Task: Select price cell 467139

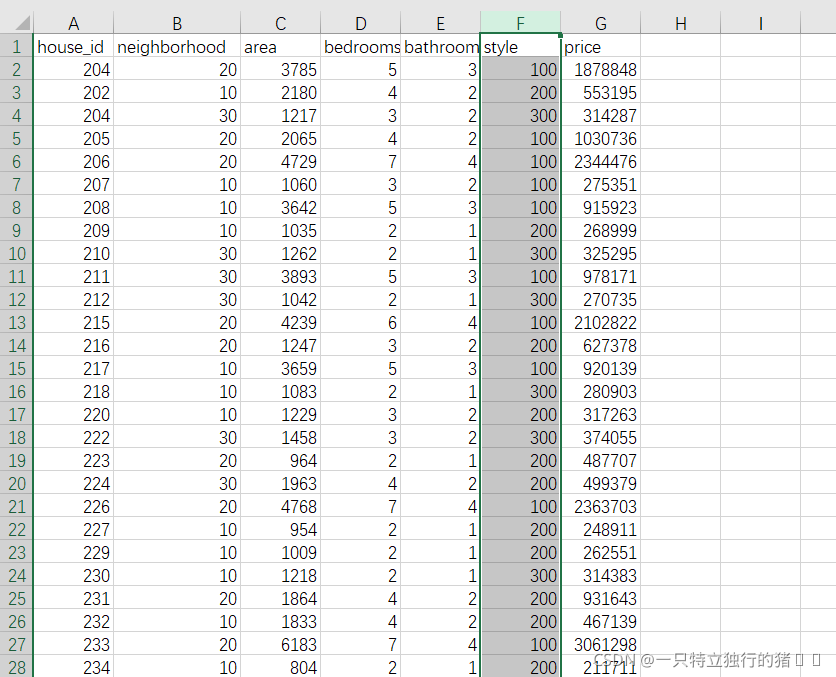Action: [600, 622]
